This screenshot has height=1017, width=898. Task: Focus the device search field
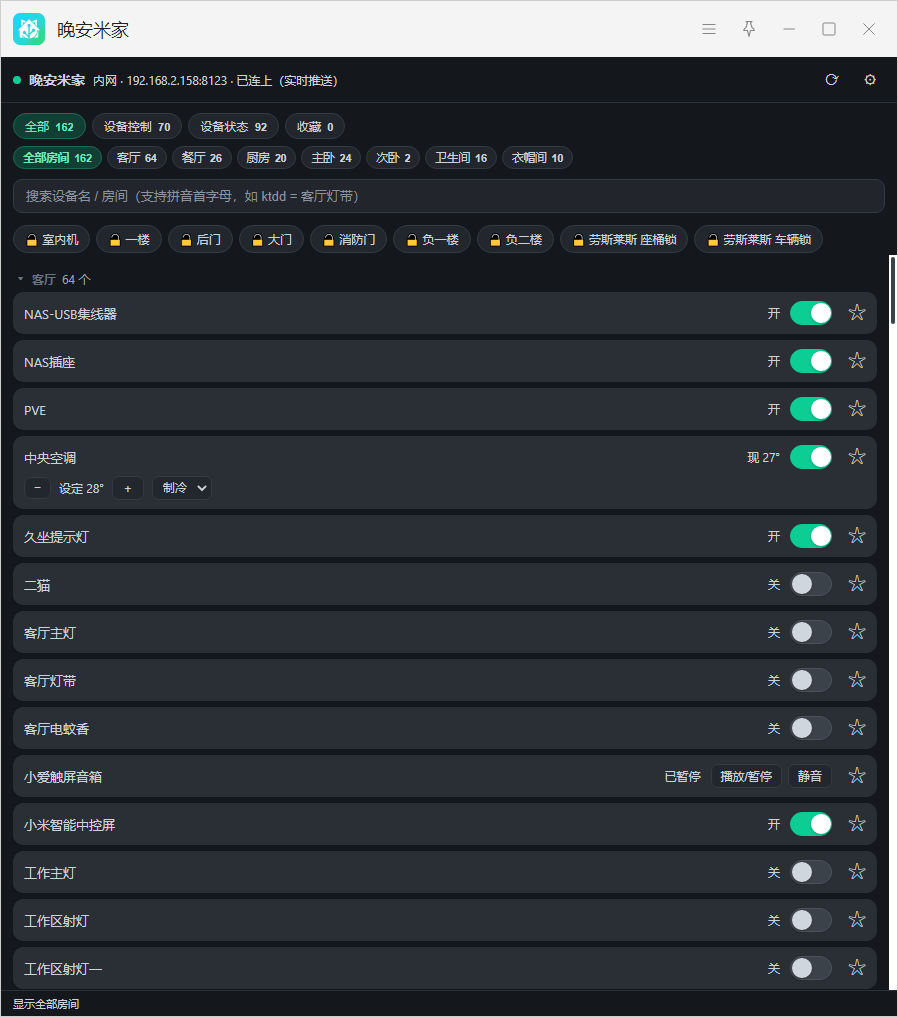click(x=449, y=196)
